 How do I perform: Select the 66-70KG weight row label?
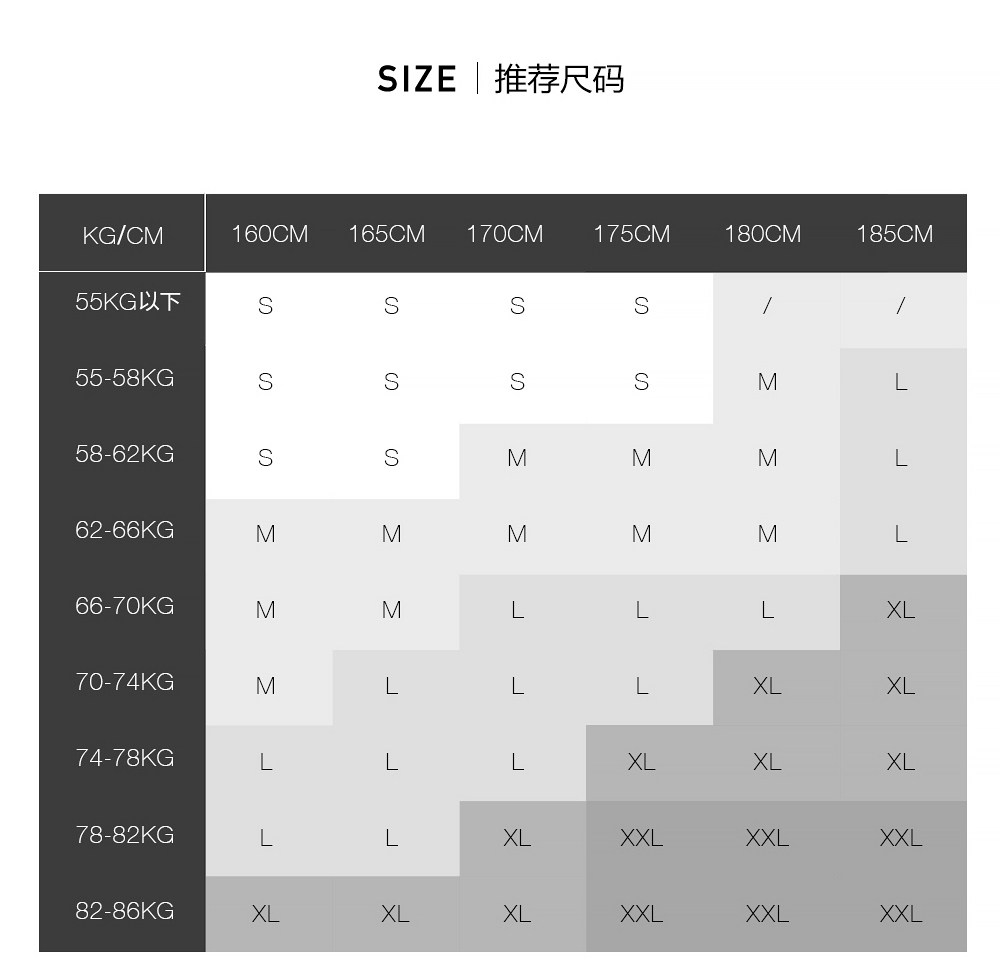pos(124,606)
